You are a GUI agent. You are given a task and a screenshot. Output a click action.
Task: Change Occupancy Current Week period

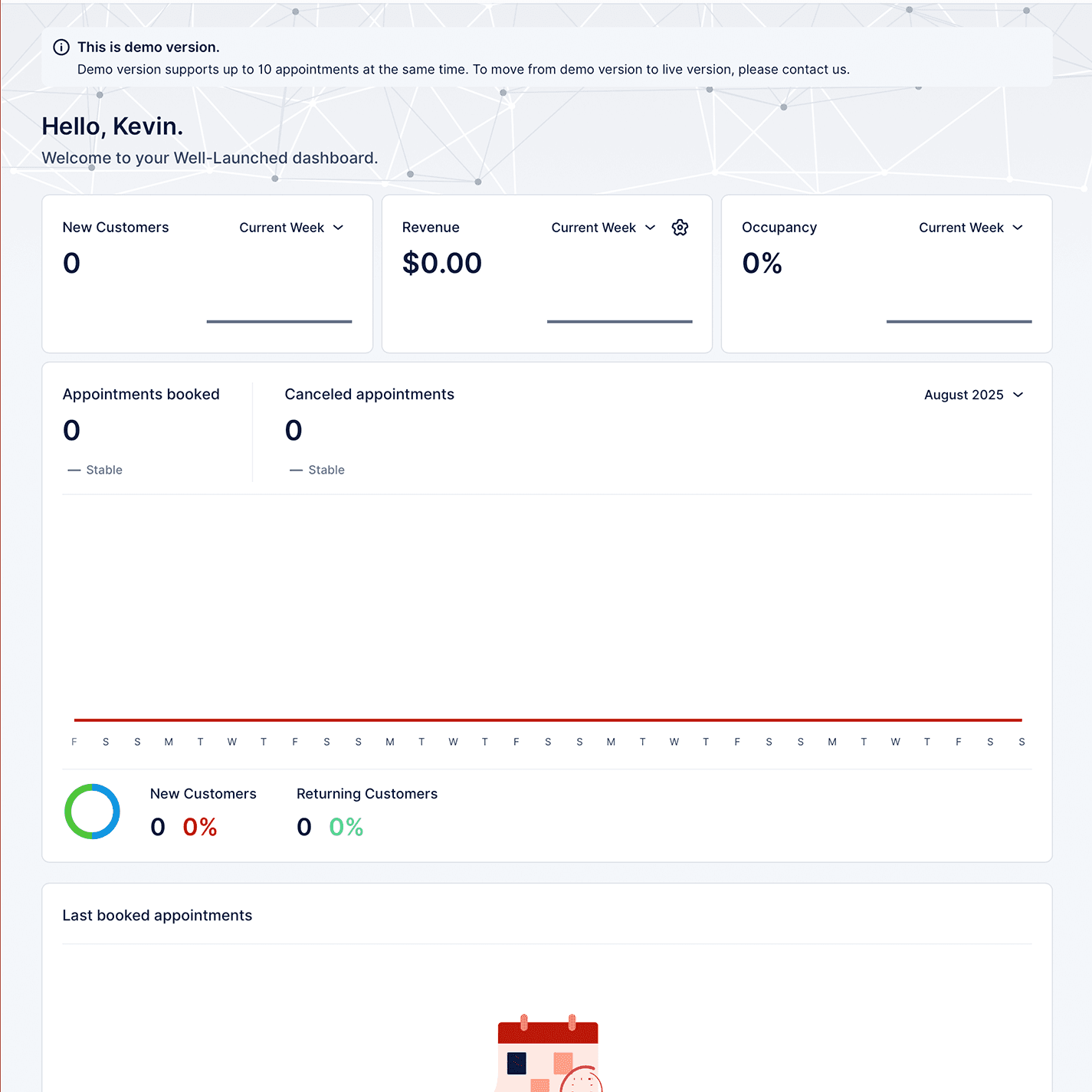(x=970, y=228)
